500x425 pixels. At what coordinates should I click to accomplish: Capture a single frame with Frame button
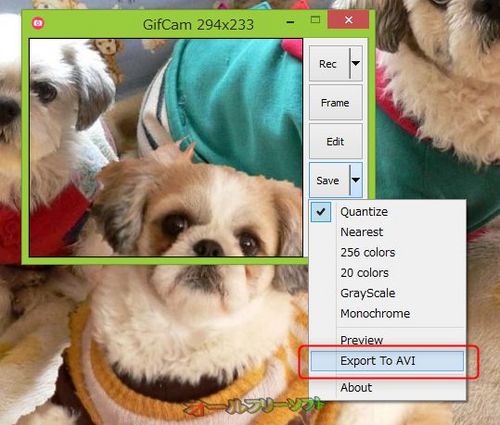click(336, 103)
